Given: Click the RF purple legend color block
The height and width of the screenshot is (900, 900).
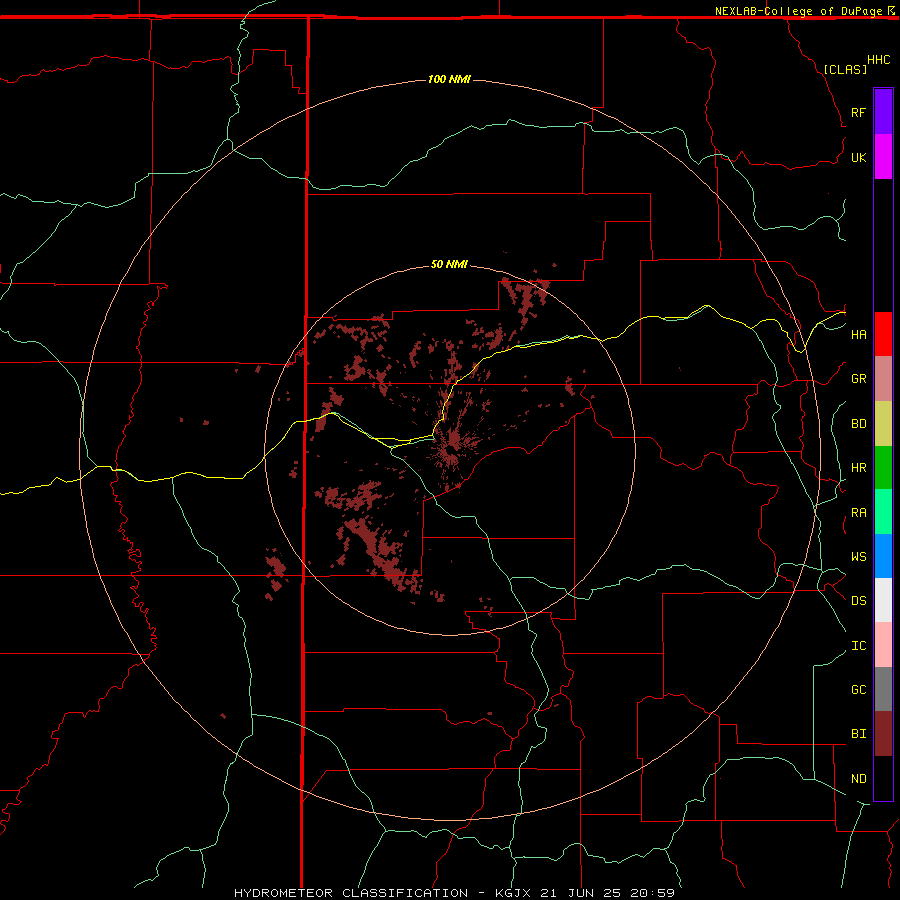Looking at the screenshot, I should tap(883, 112).
